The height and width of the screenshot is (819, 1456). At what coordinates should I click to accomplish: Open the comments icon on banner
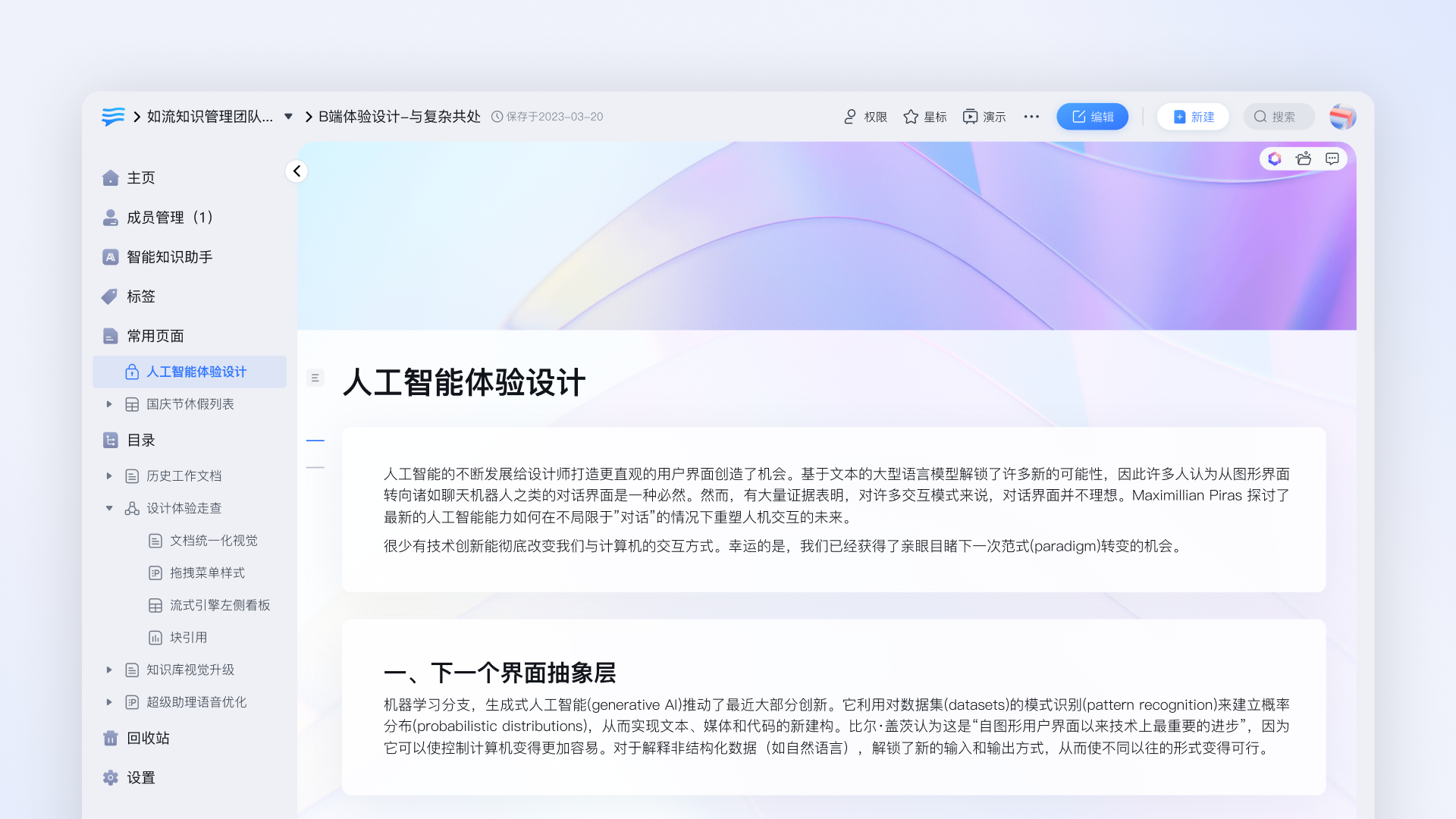tap(1332, 158)
